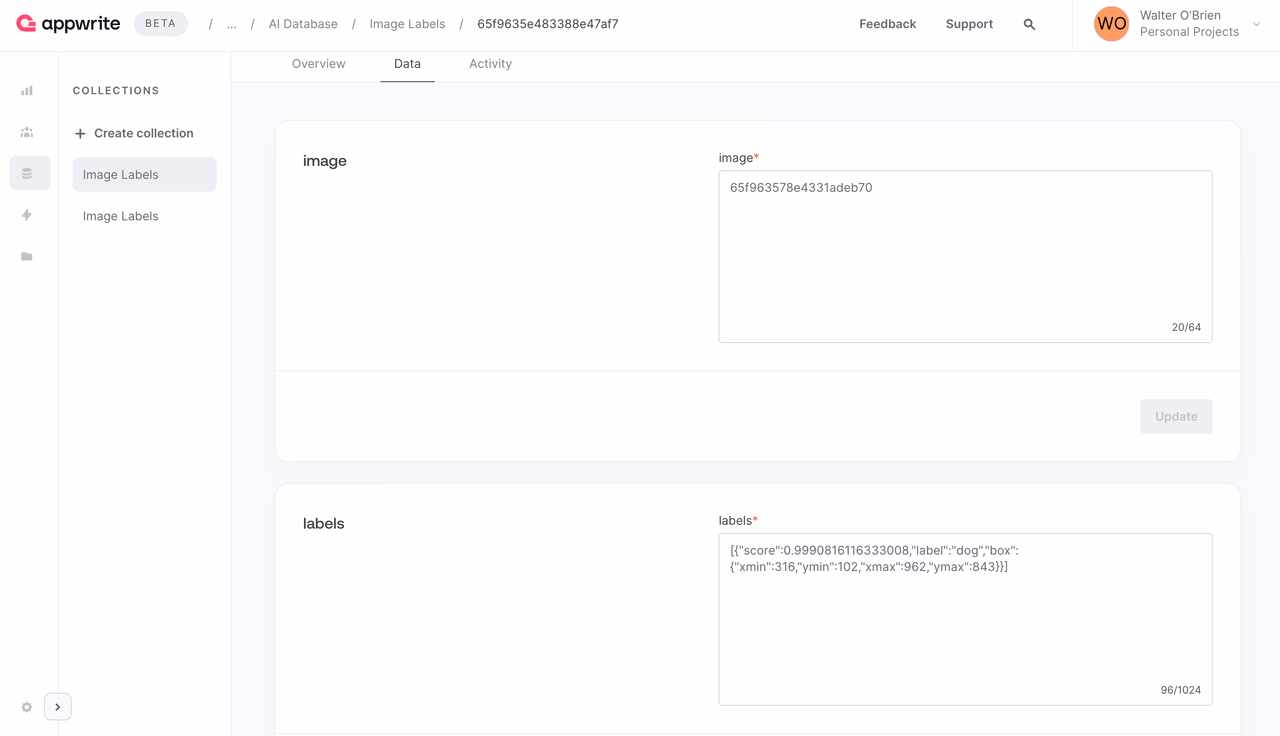Switch to the Data tab
Screen dimensions: 1280x736
(x=407, y=64)
